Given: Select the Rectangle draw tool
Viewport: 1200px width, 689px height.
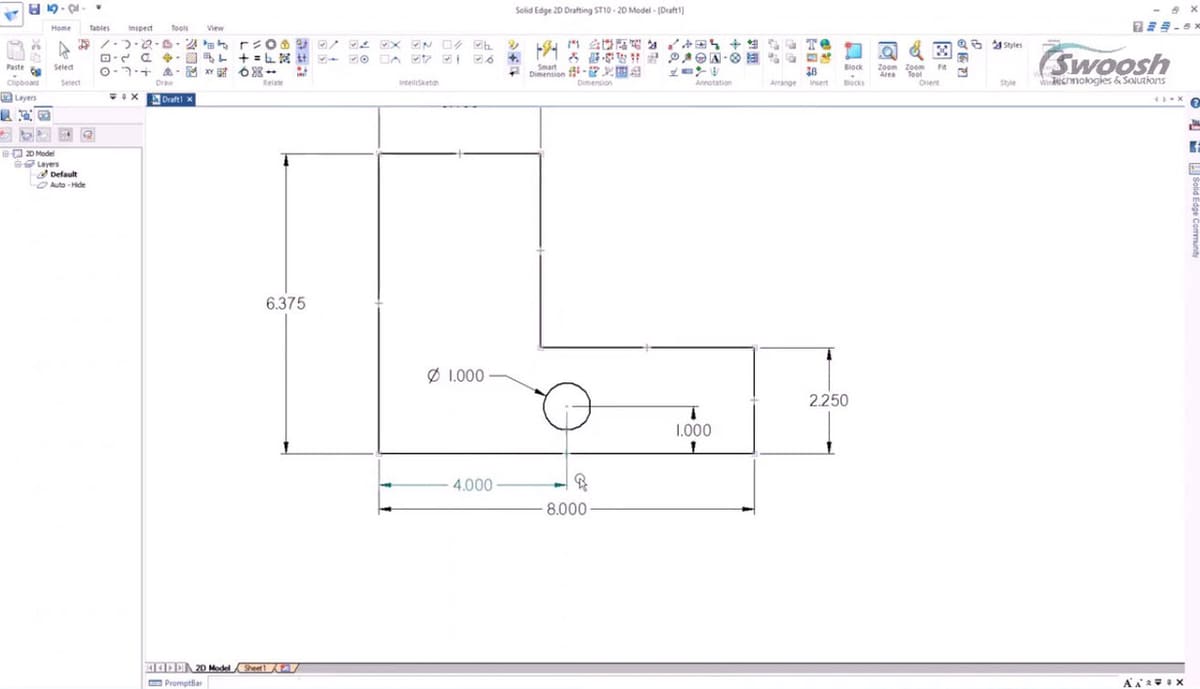Looking at the screenshot, I should (105, 59).
